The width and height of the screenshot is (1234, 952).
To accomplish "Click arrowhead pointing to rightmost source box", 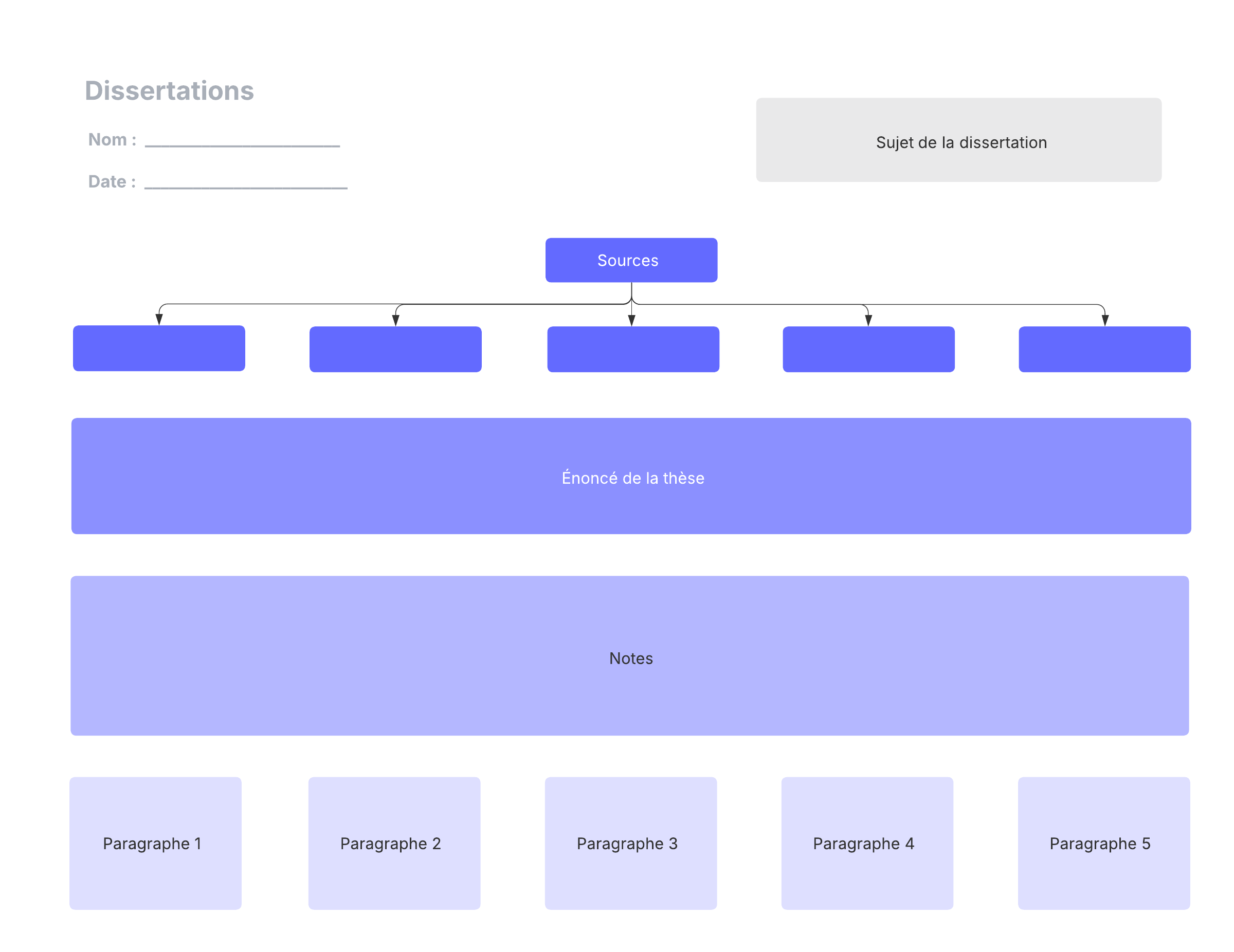I will click(x=1104, y=320).
